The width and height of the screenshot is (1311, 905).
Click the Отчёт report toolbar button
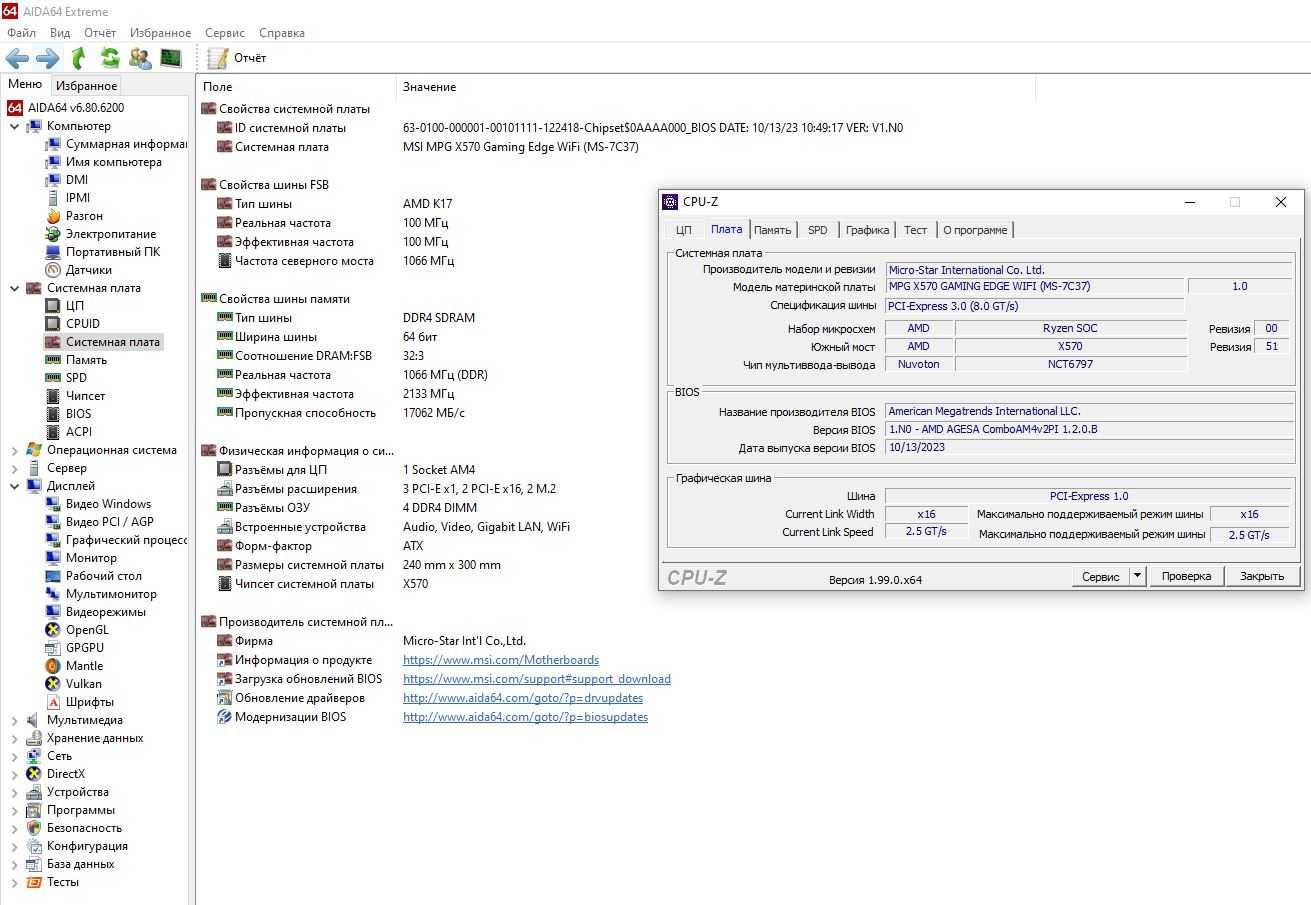pos(237,58)
